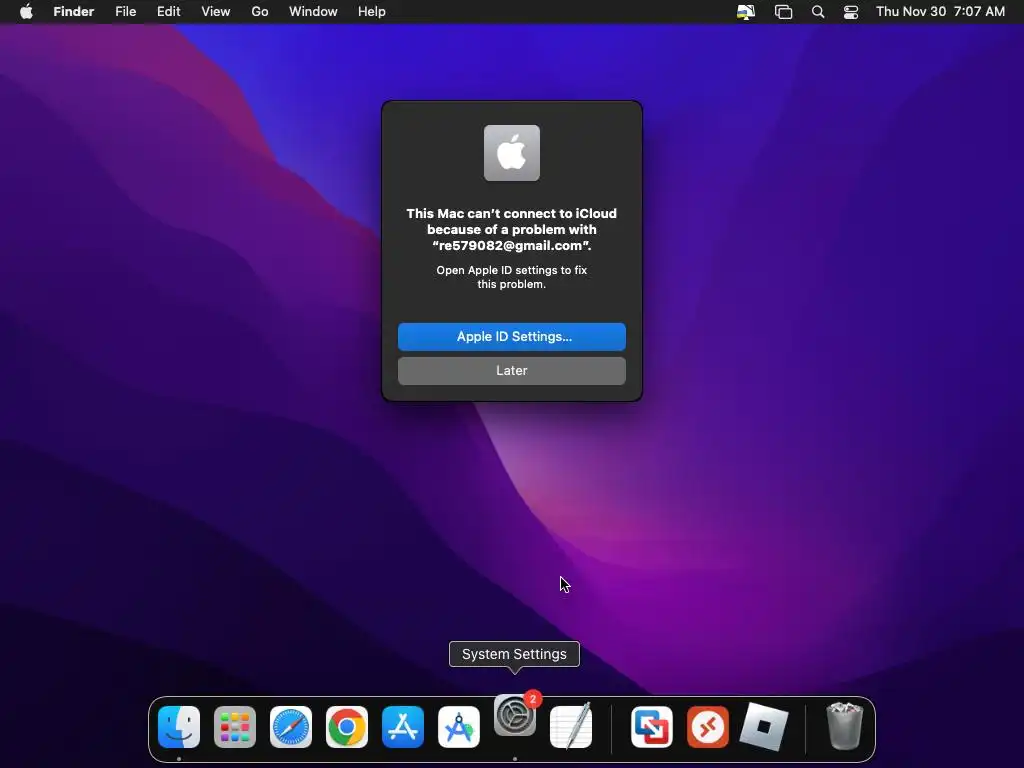Click the screen sharing menu bar icon

coord(746,12)
